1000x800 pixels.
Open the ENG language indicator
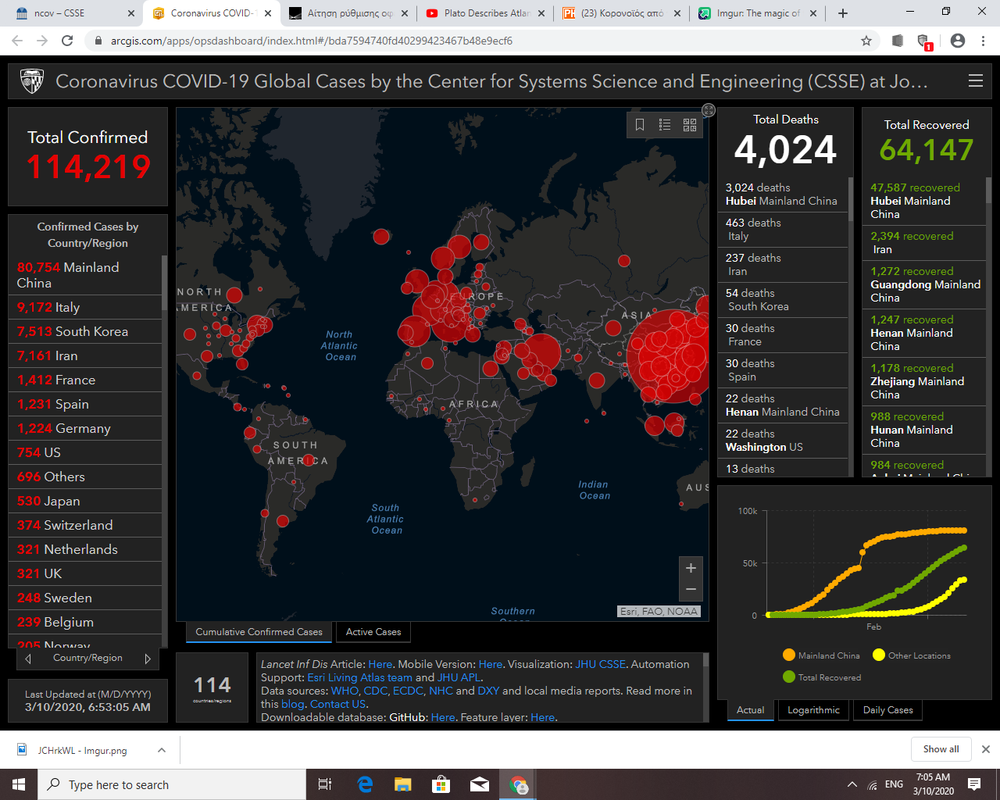click(893, 785)
